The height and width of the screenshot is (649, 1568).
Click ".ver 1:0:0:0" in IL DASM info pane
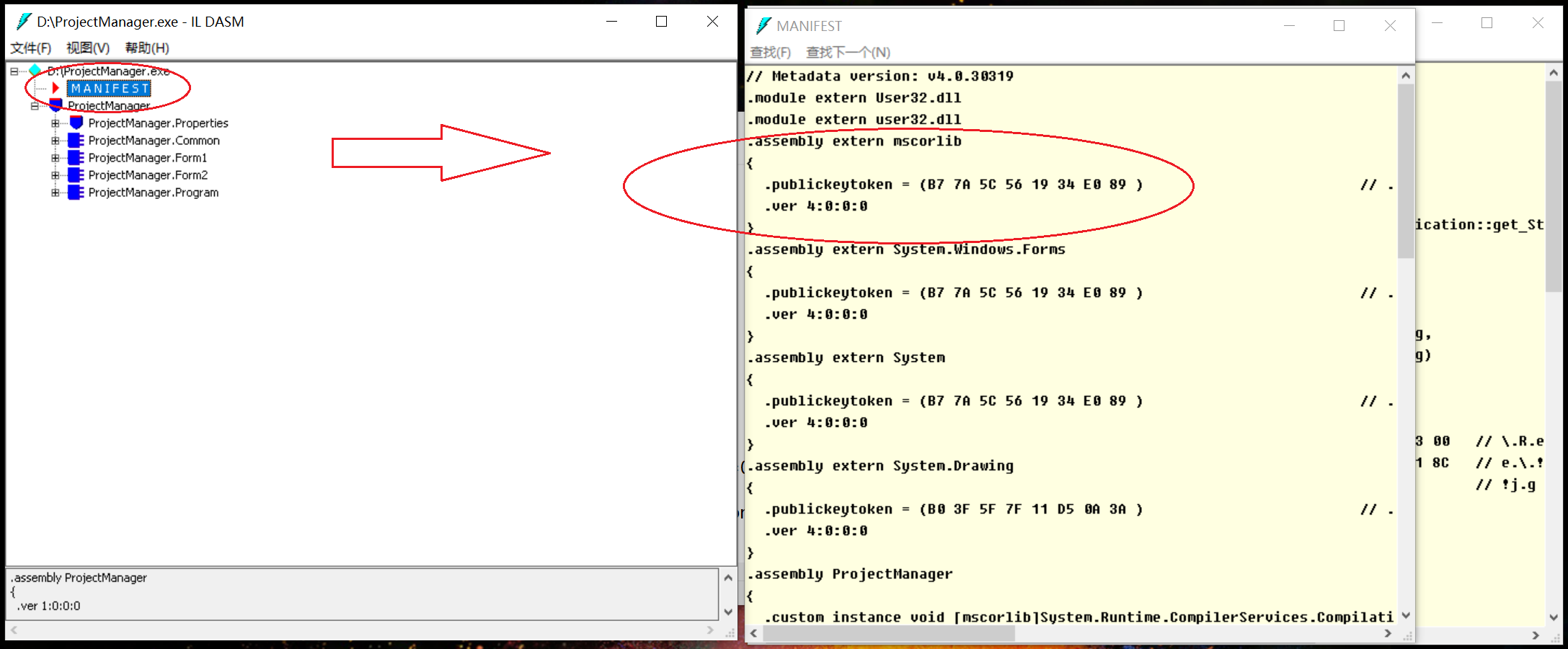click(49, 606)
